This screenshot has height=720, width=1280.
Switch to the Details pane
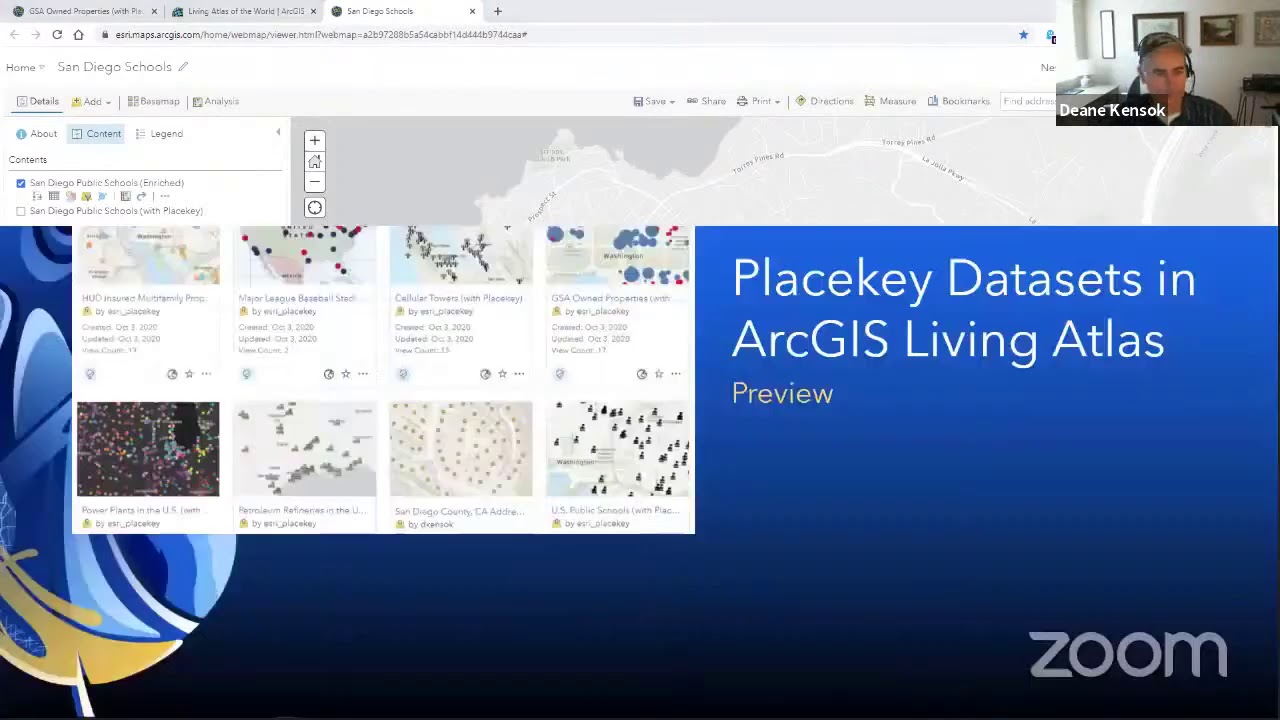[x=37, y=101]
